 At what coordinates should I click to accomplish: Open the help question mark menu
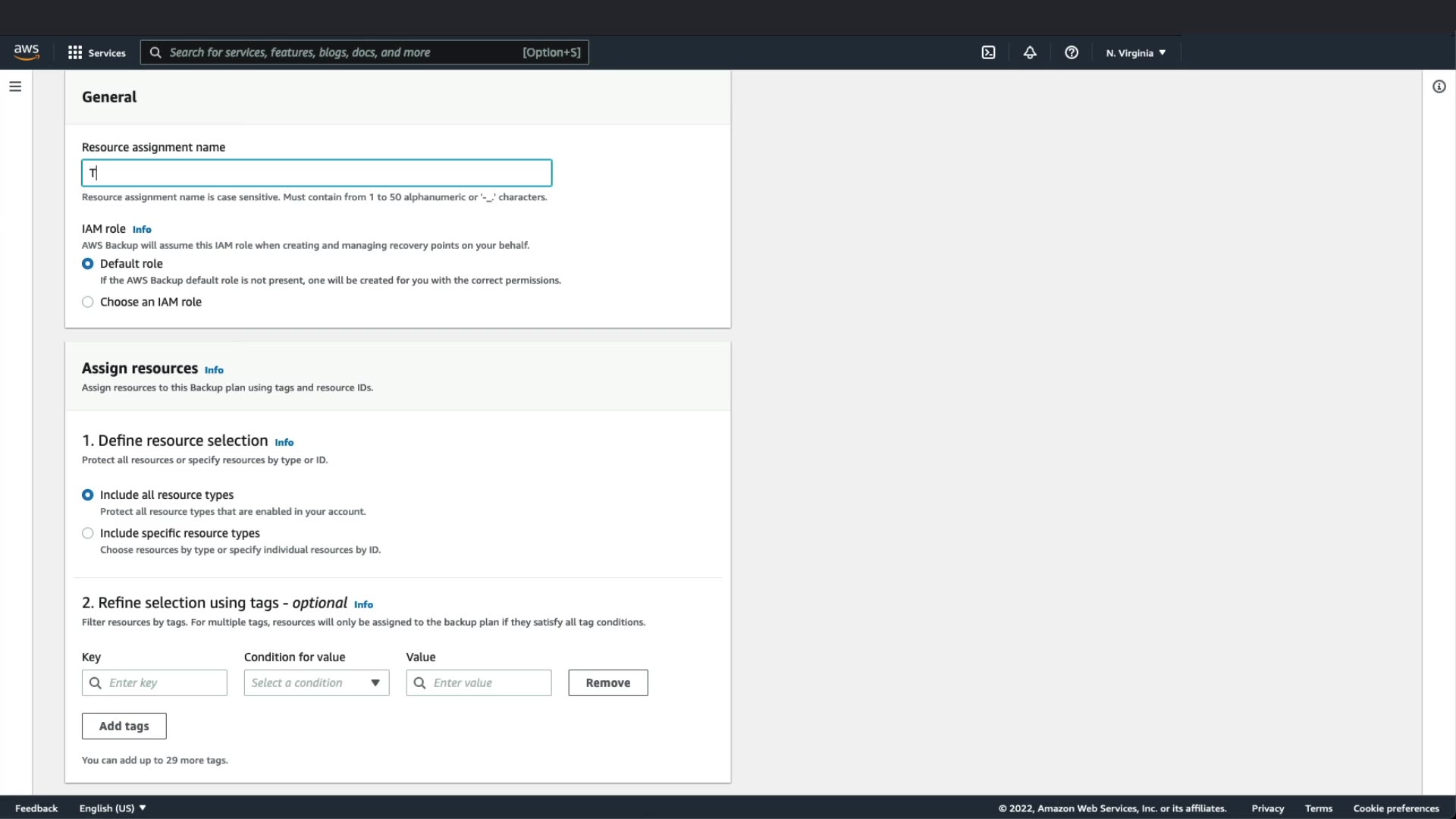tap(1071, 52)
